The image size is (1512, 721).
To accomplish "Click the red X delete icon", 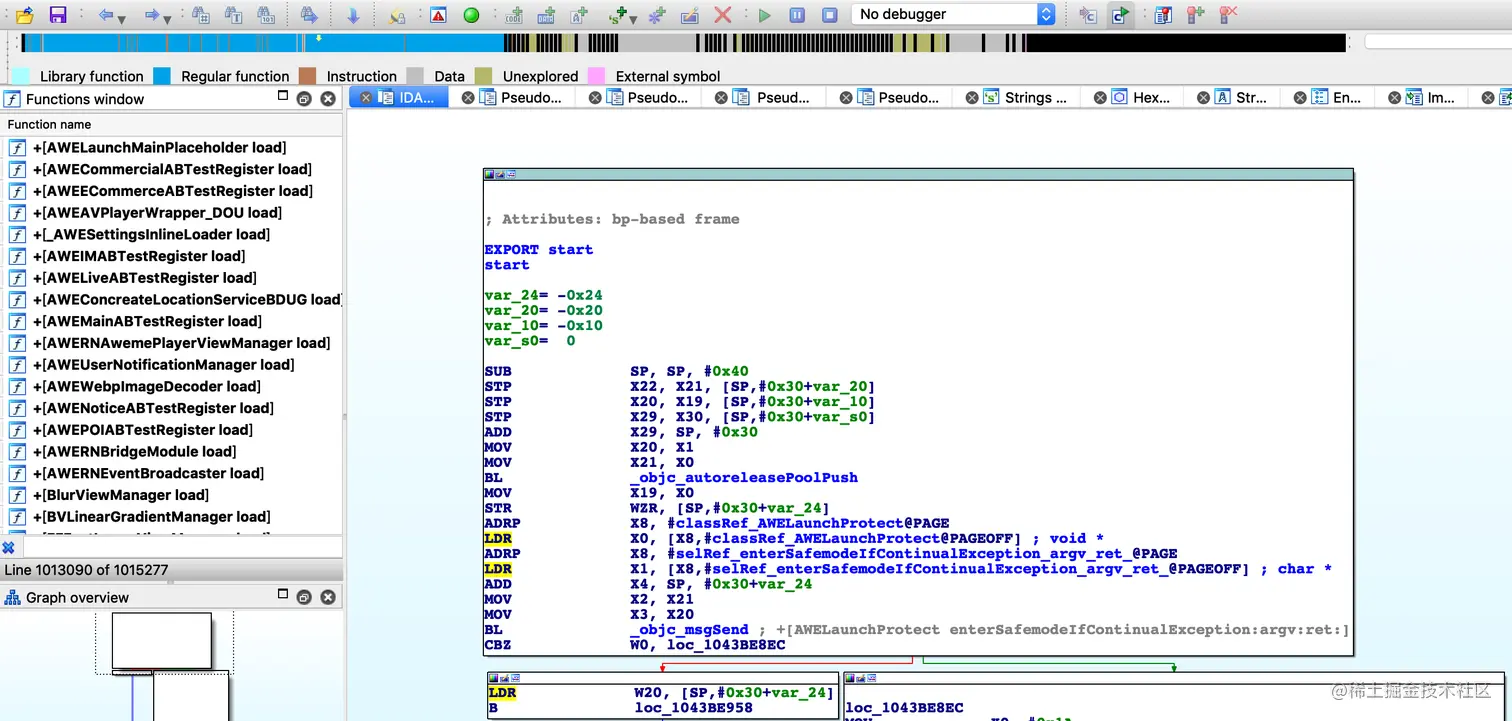I will click(722, 15).
